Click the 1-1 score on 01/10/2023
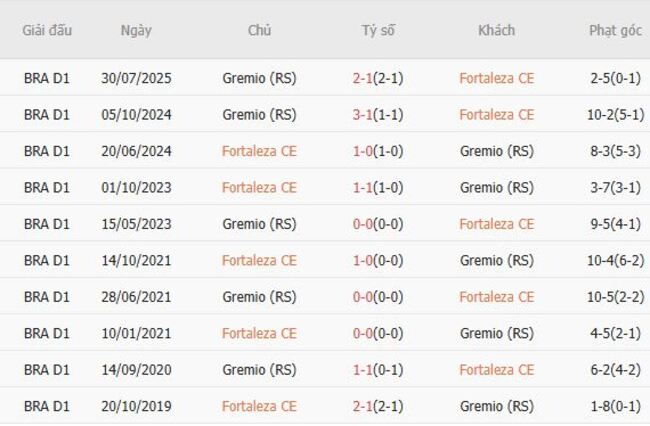Viewport: 650px width, 426px height. tap(364, 187)
